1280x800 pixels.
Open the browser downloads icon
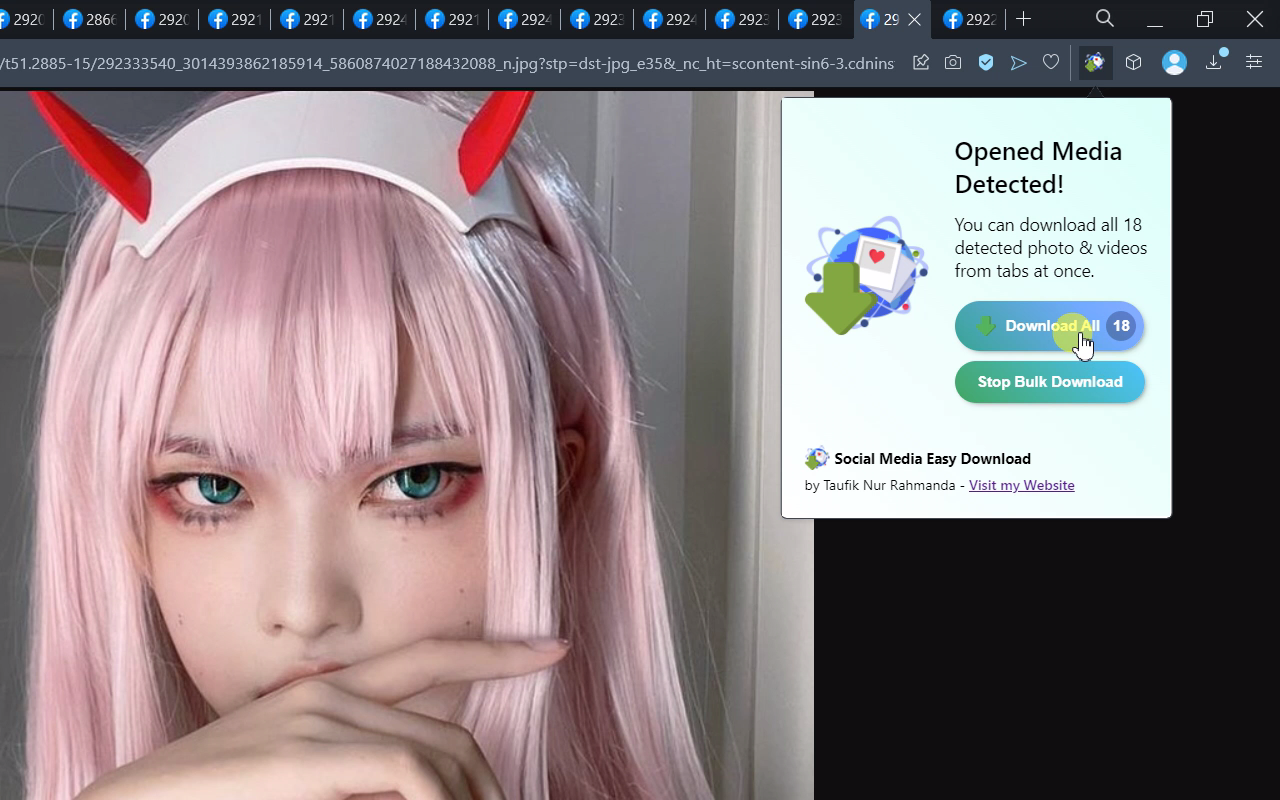[1213, 62]
